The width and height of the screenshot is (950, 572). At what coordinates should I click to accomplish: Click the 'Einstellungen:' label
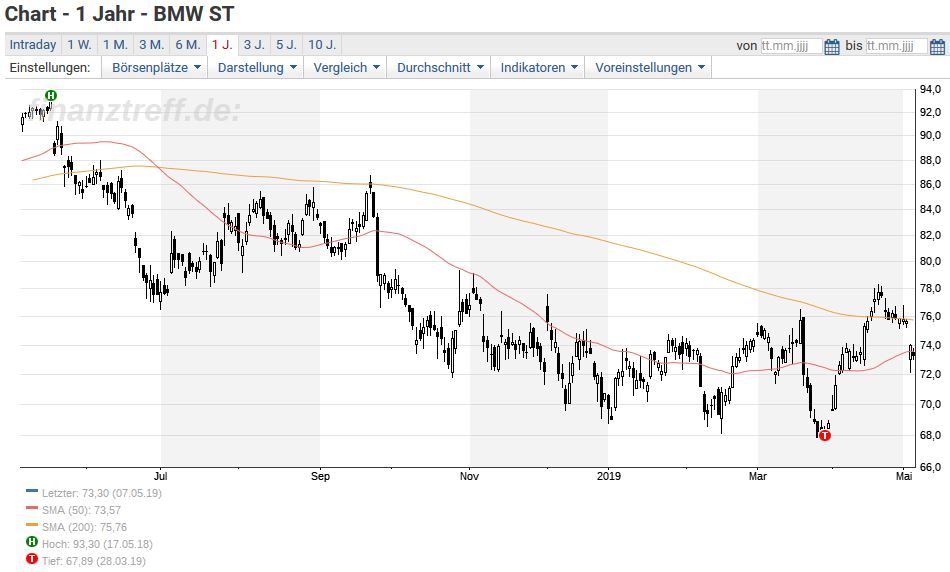pyautogui.click(x=50, y=67)
